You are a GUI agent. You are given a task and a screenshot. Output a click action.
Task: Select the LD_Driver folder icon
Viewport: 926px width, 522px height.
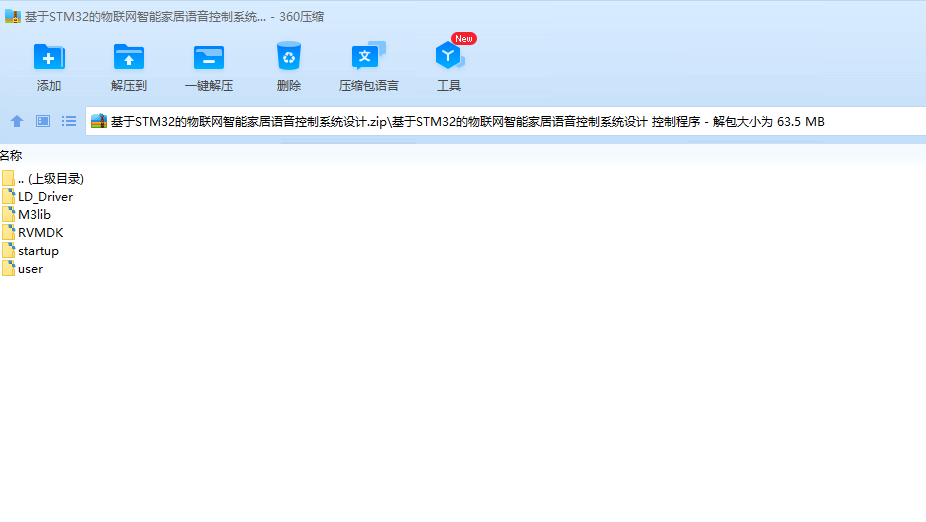(8, 196)
